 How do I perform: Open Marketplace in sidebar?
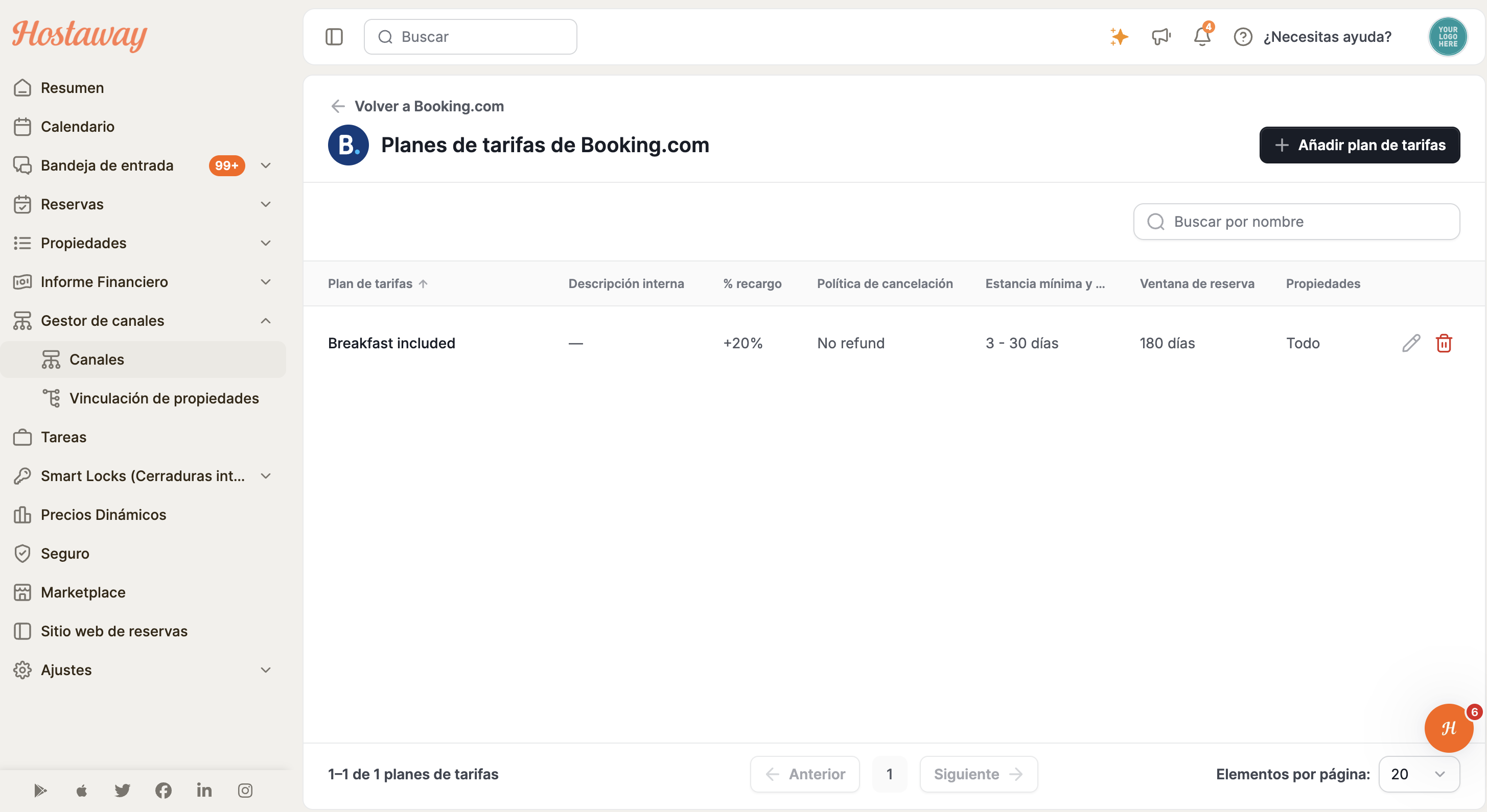(143, 592)
